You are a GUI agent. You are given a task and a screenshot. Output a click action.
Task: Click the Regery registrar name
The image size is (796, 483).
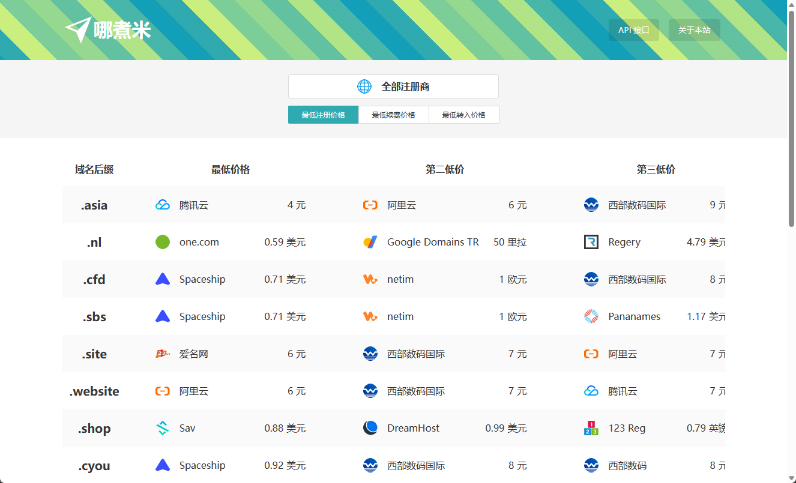[624, 243]
